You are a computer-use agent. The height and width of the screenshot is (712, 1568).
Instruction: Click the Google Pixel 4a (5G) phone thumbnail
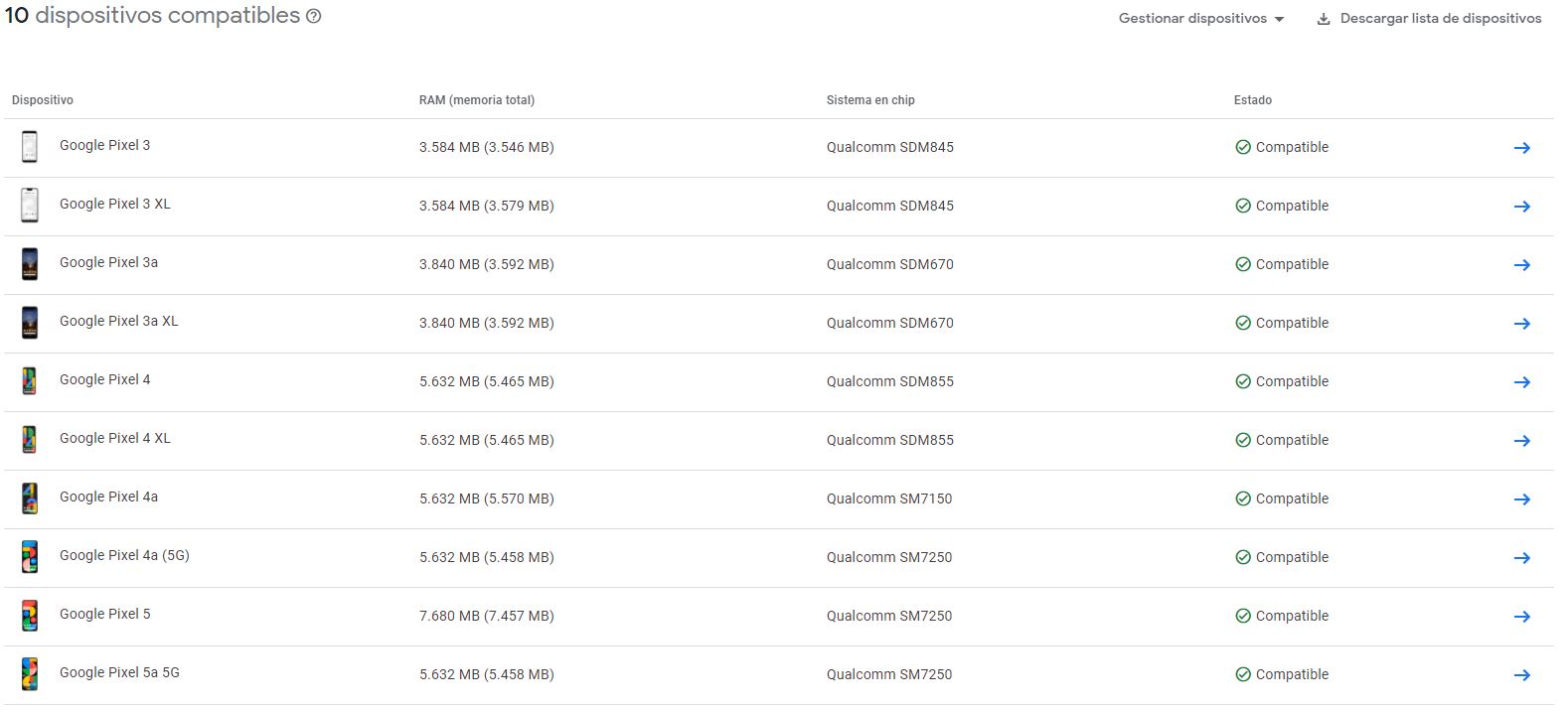(x=30, y=557)
